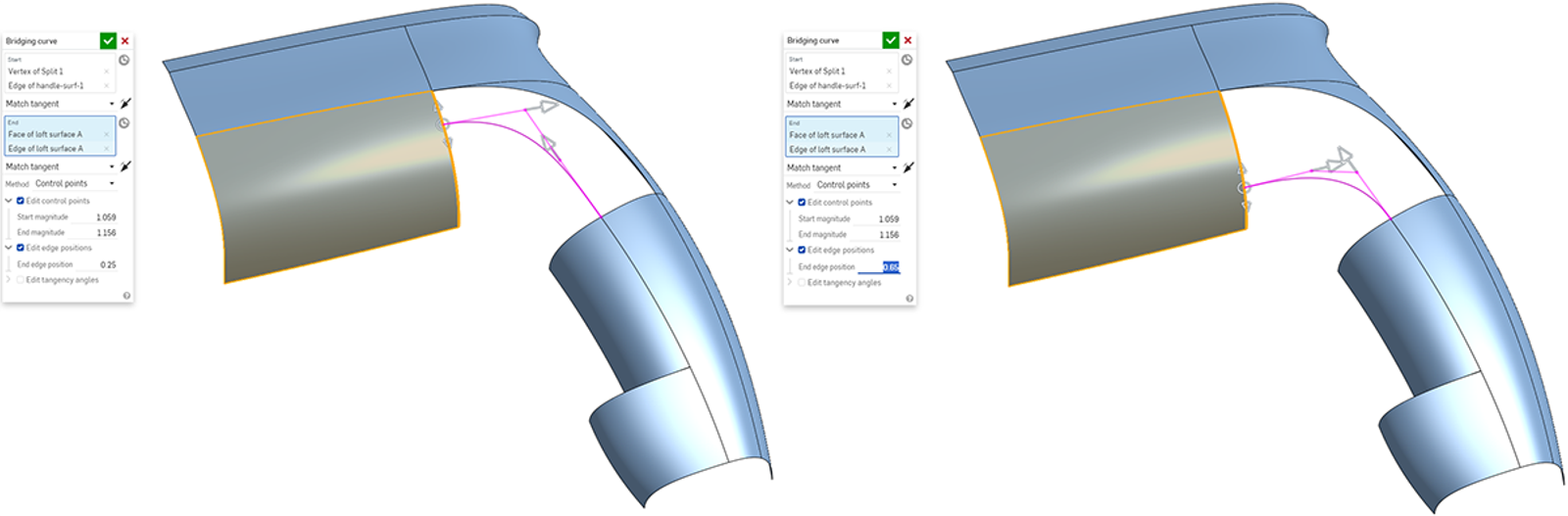1568x516 pixels.
Task: Cancel the right Bridging curve dialog
Action: point(907,40)
